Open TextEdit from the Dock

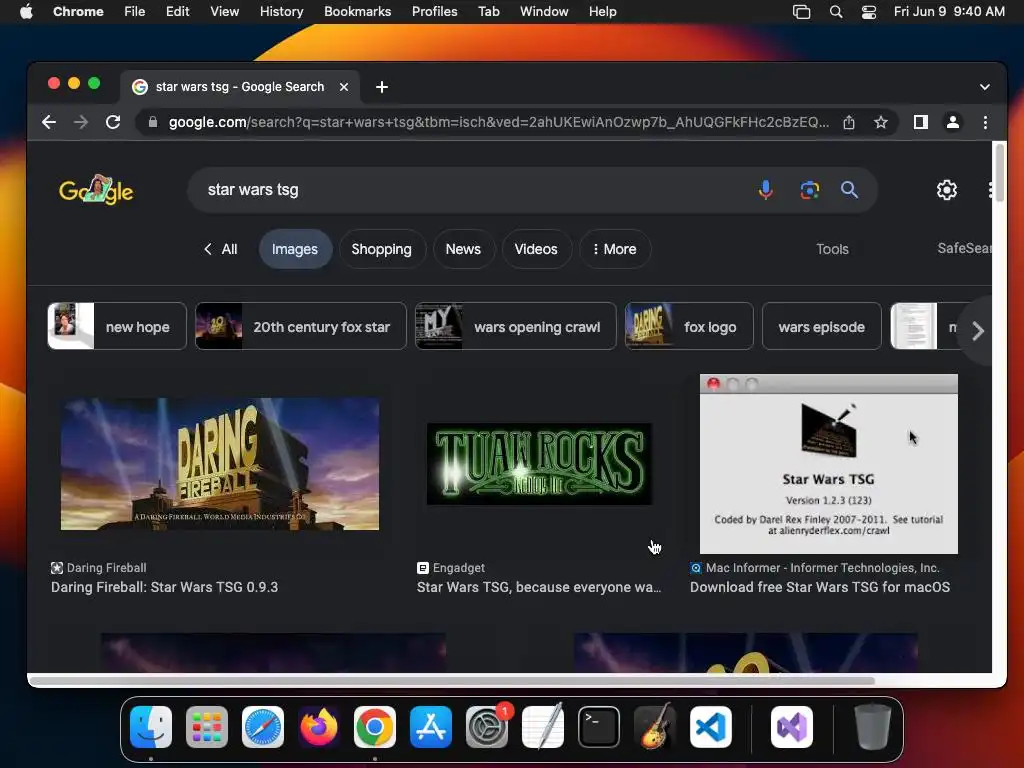tap(543, 727)
